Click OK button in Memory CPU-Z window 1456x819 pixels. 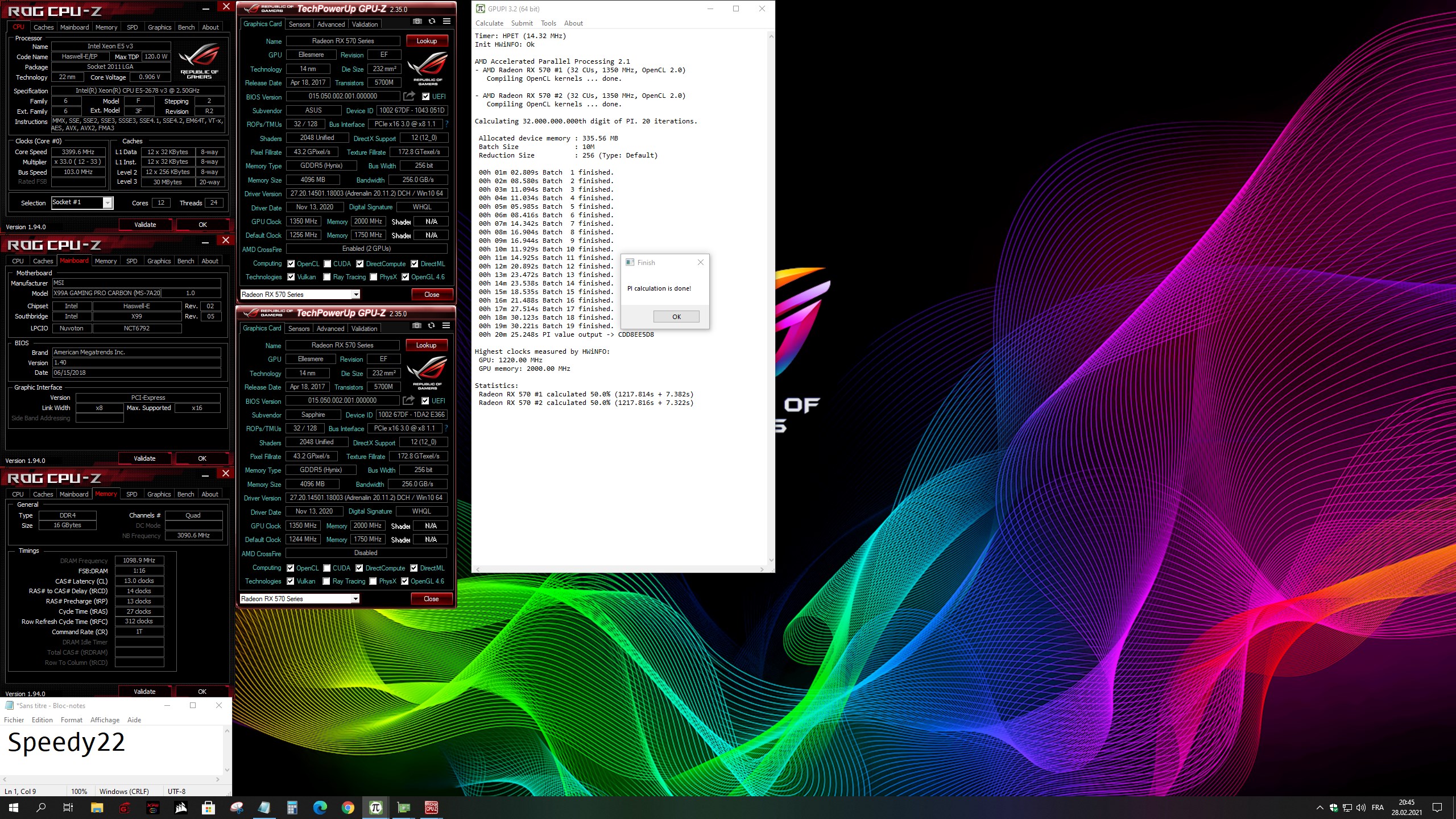pos(202,692)
